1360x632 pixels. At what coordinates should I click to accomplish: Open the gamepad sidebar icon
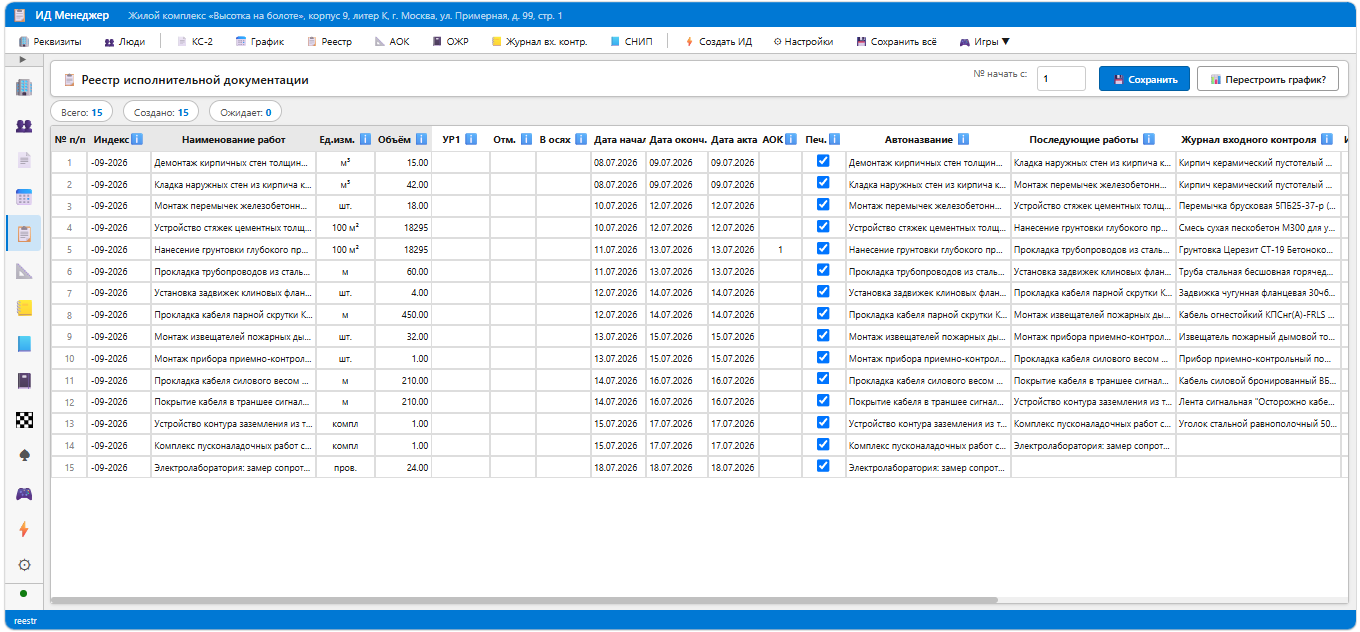click(x=24, y=492)
